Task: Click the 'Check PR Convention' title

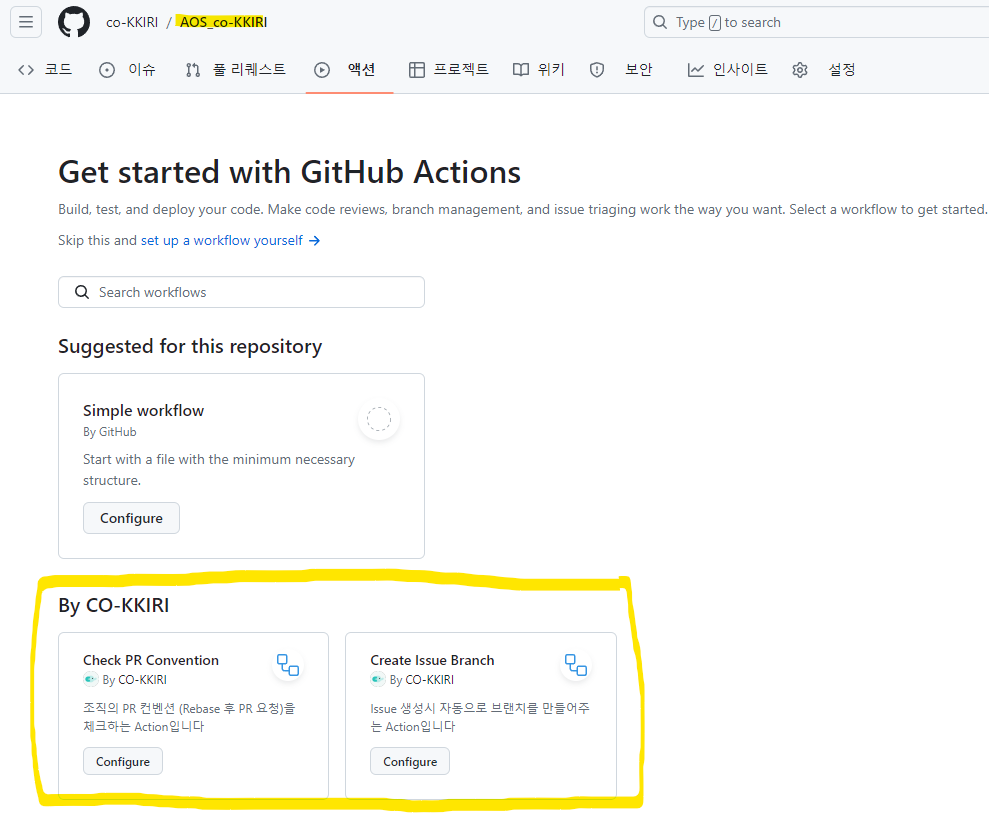Action: (x=151, y=660)
